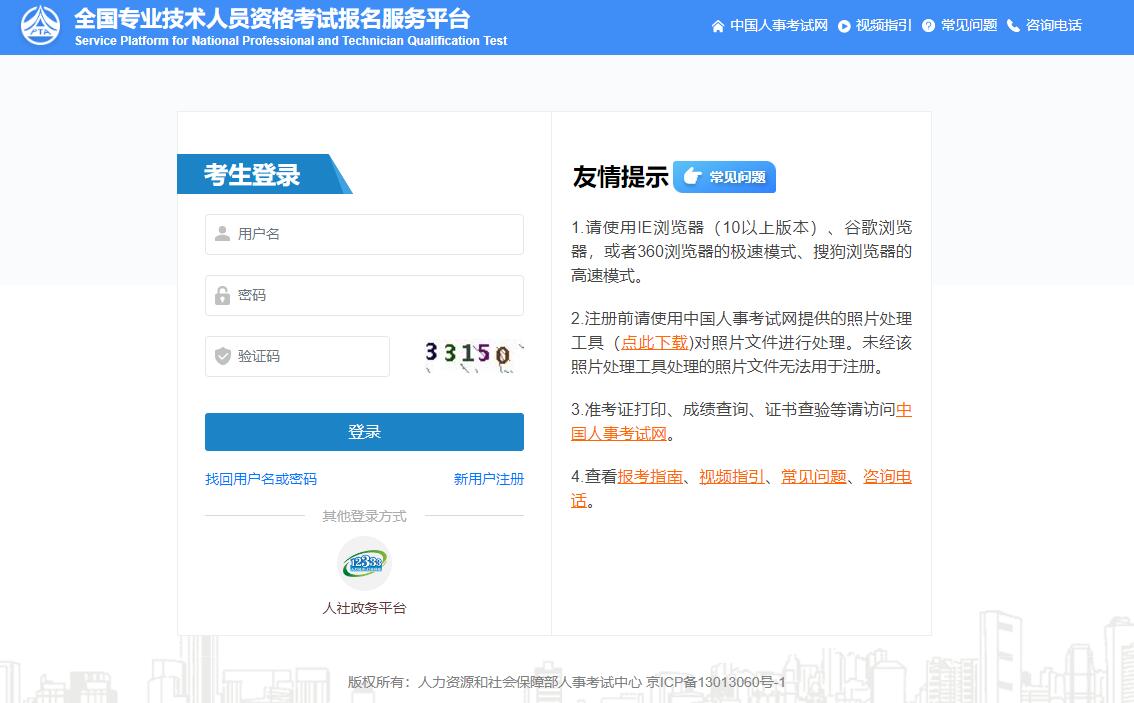Click 找回用户名或密码 to recover credentials

[x=262, y=480]
